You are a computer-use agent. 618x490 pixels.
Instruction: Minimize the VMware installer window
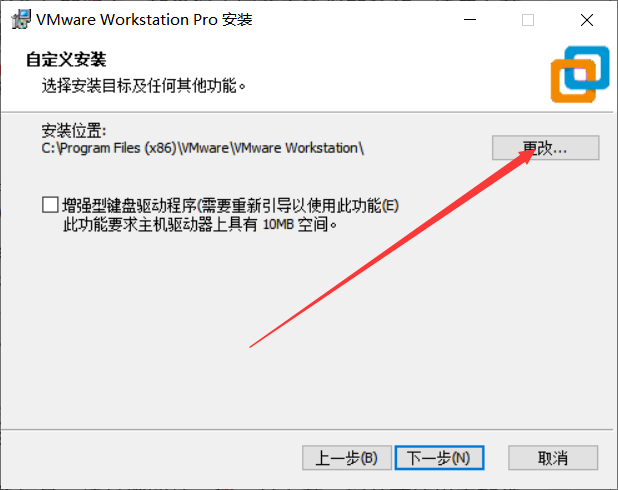pos(469,20)
